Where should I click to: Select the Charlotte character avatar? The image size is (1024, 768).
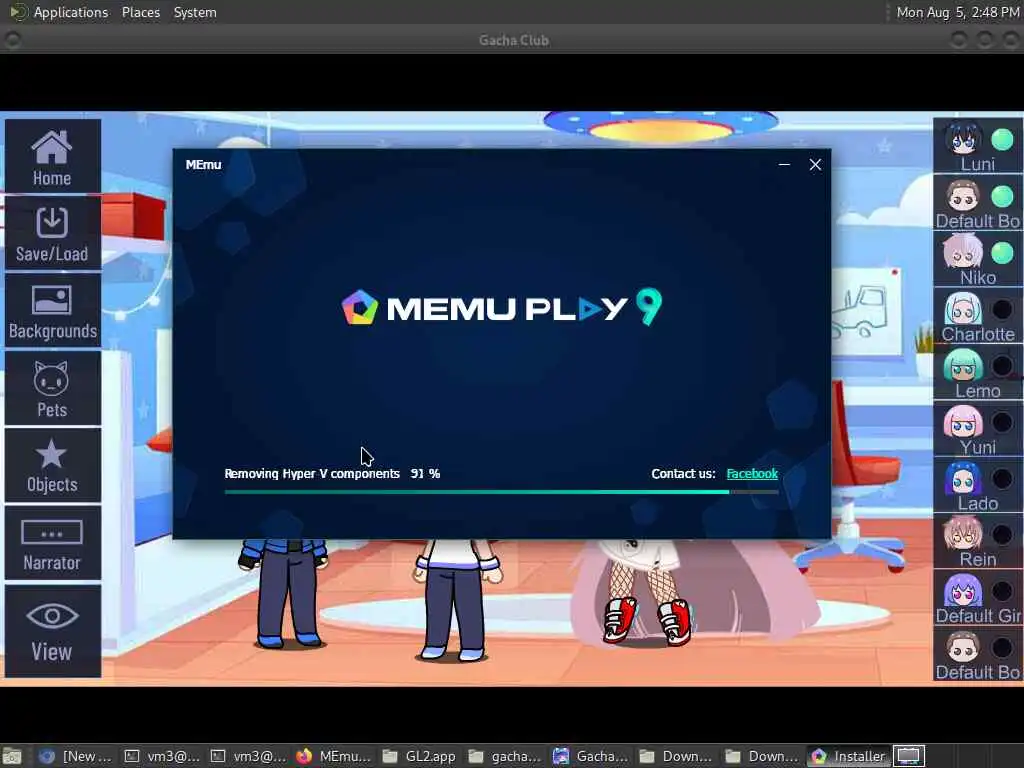tap(963, 309)
